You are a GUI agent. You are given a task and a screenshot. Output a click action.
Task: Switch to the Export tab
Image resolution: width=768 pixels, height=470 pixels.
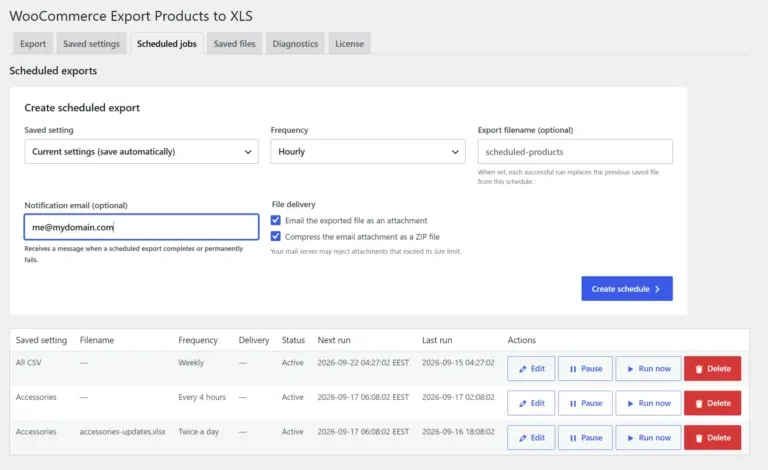[x=33, y=44]
